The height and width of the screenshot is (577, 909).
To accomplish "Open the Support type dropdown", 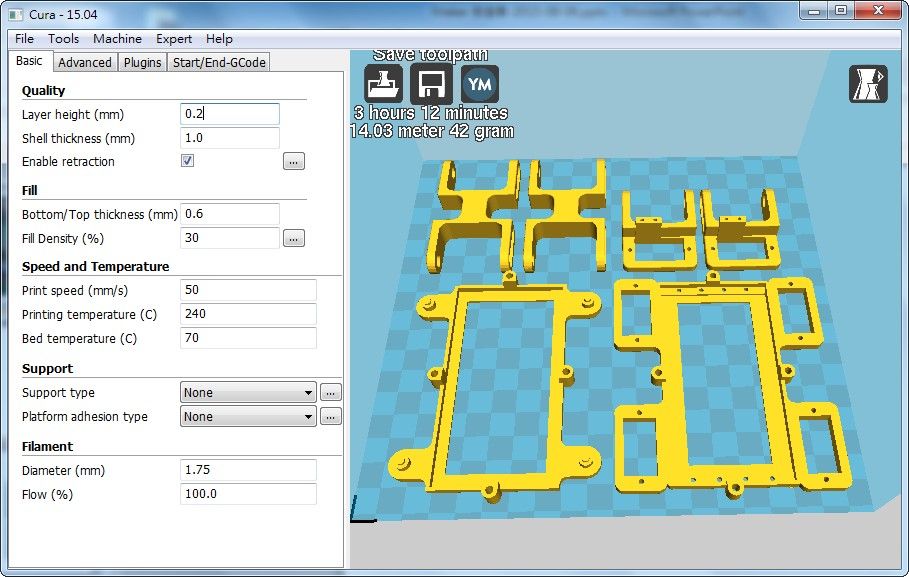I will tap(248, 393).
